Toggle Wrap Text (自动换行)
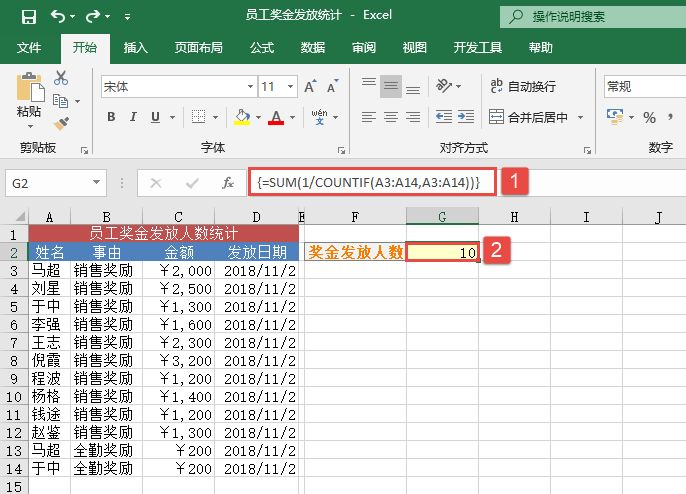686x494 pixels. click(x=522, y=87)
